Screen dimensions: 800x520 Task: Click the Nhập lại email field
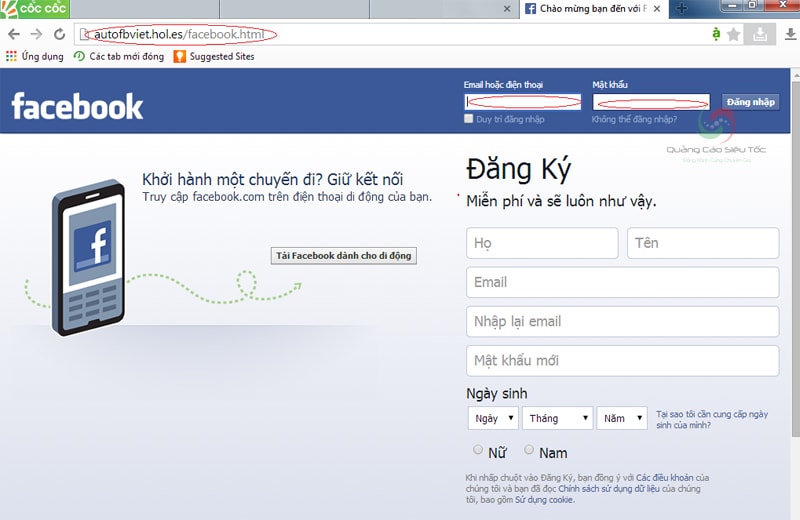622,321
